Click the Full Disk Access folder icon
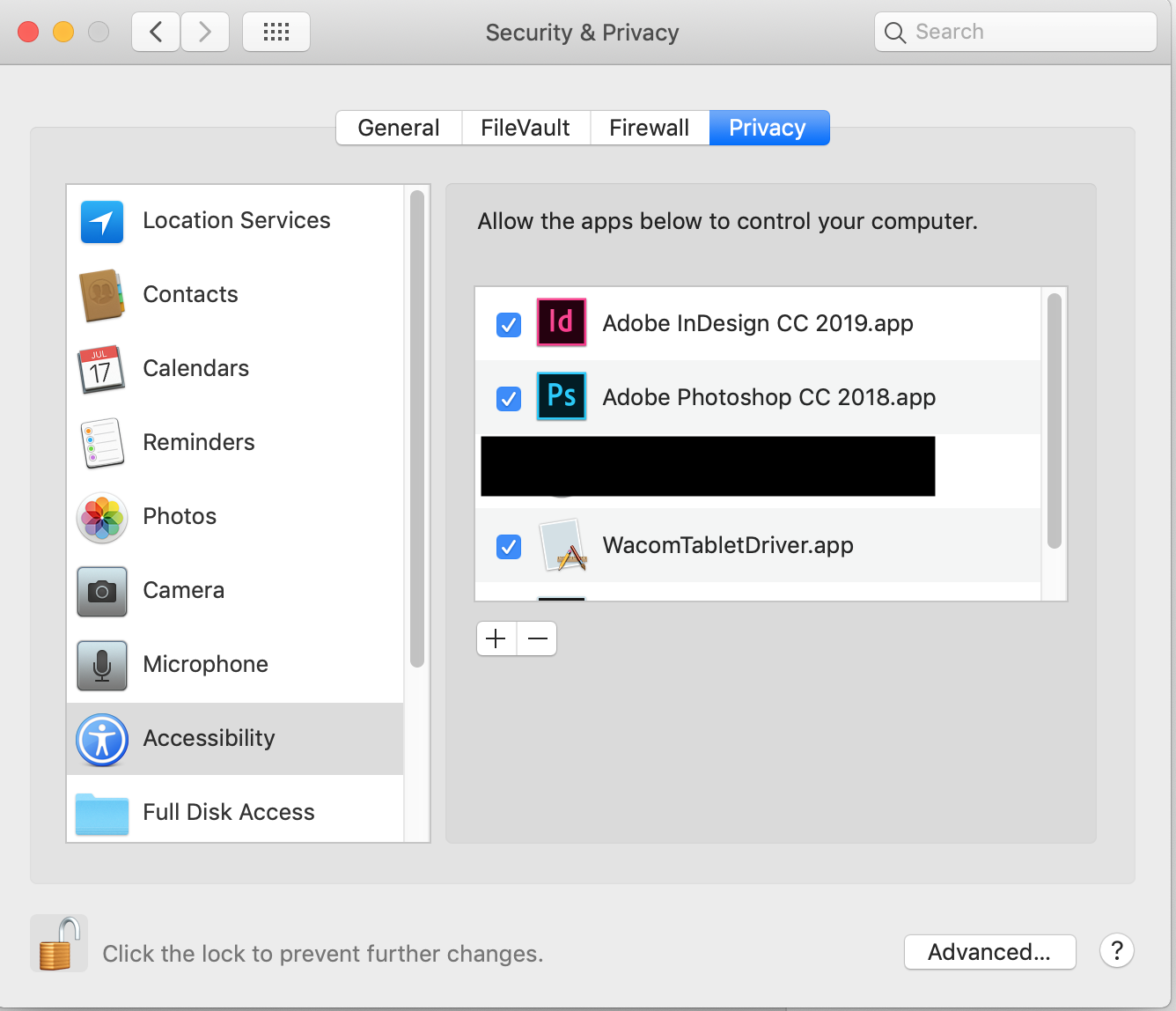The image size is (1176, 1011). tap(102, 814)
